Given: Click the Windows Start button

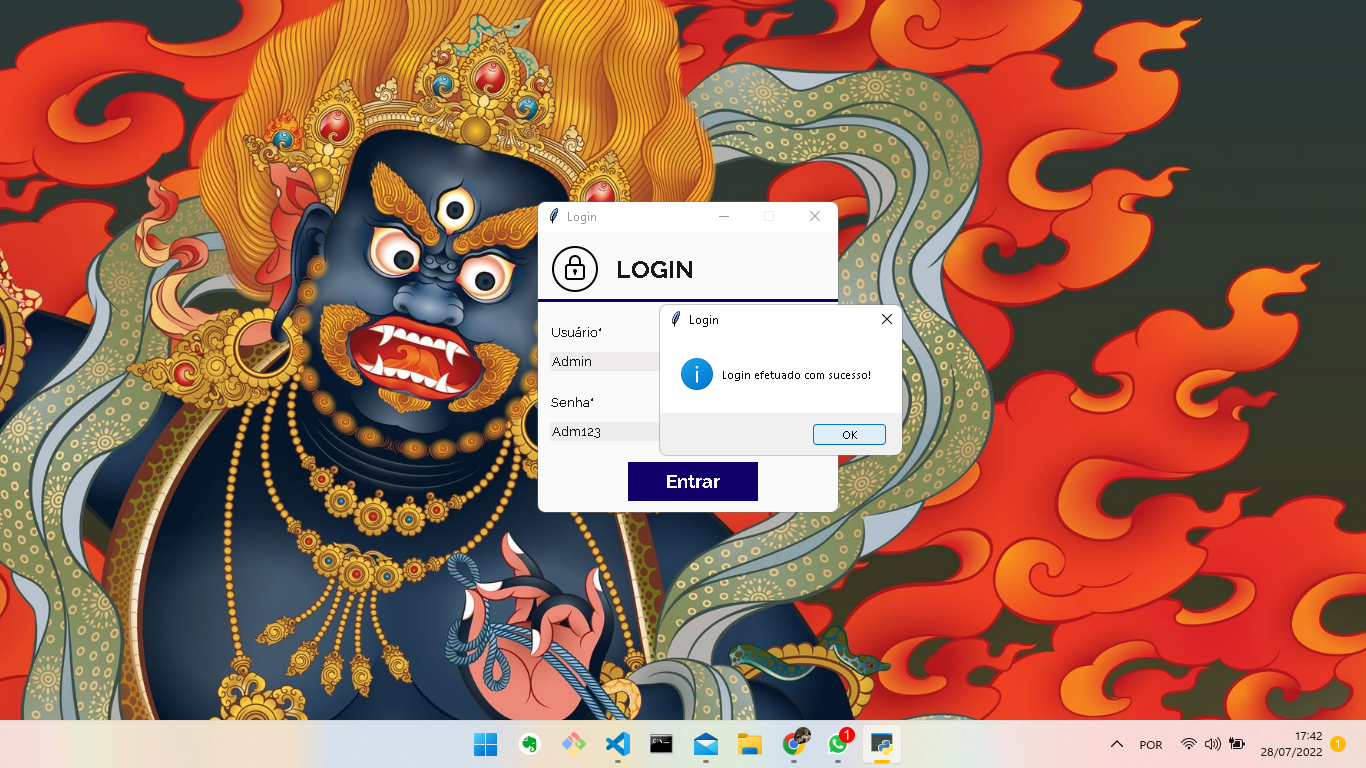Looking at the screenshot, I should pyautogui.click(x=485, y=745).
